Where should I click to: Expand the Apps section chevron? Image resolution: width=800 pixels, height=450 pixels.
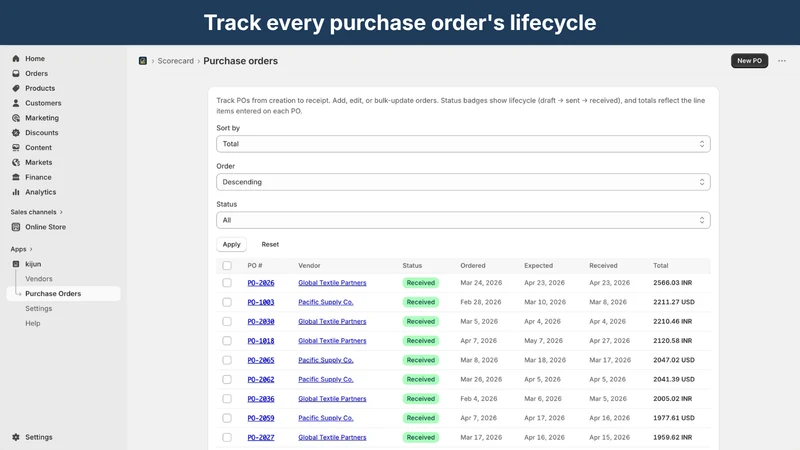click(x=31, y=249)
